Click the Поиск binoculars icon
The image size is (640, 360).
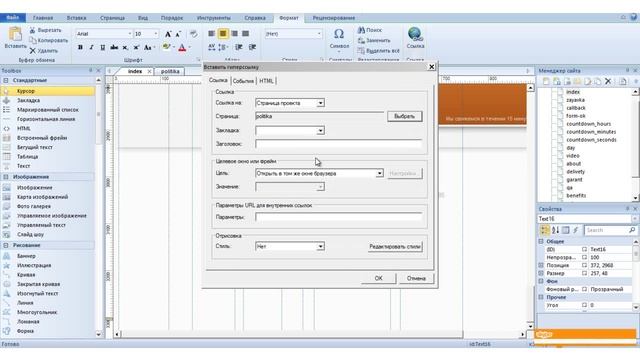(x=361, y=30)
